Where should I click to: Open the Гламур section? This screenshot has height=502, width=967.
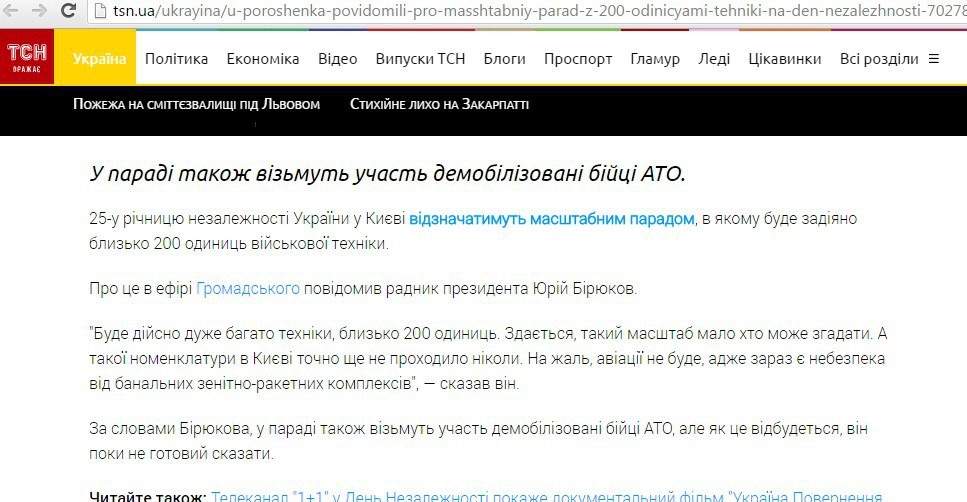click(654, 59)
